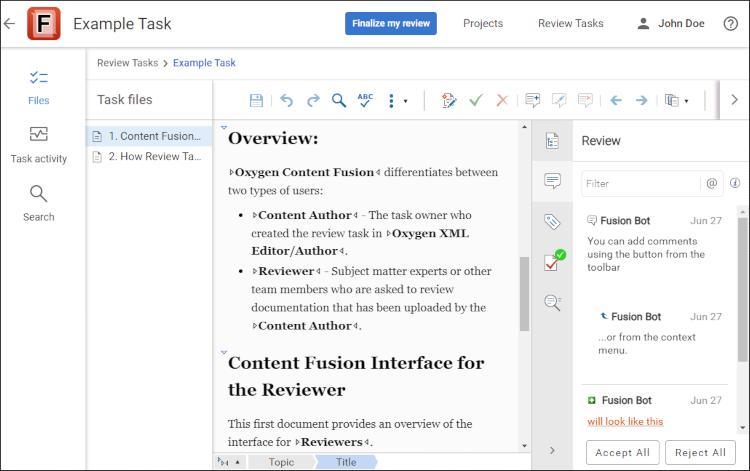Click the Topic breadcrumb element

pyautogui.click(x=281, y=462)
